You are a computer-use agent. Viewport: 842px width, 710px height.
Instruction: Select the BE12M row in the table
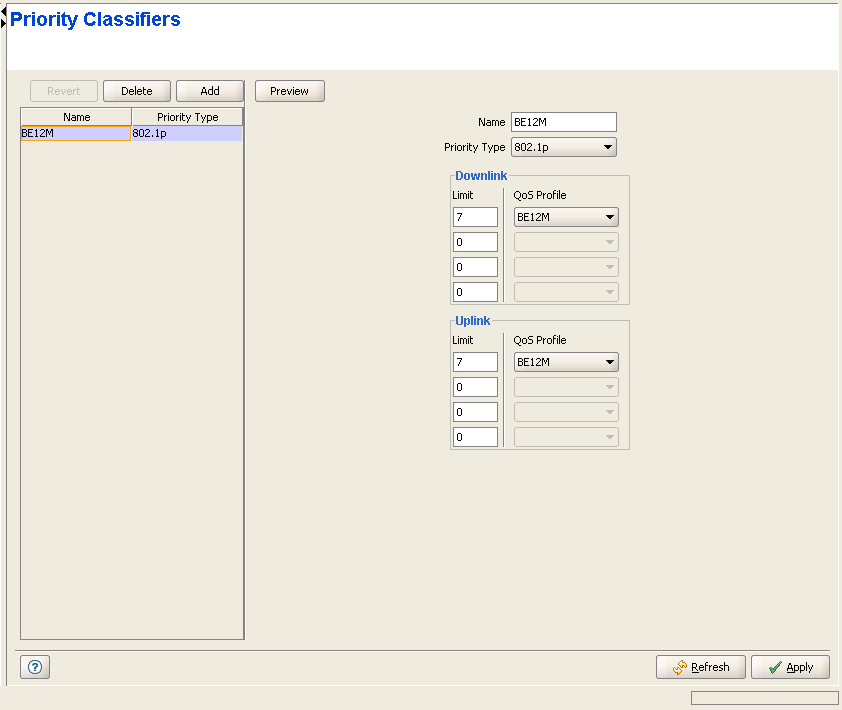point(75,133)
